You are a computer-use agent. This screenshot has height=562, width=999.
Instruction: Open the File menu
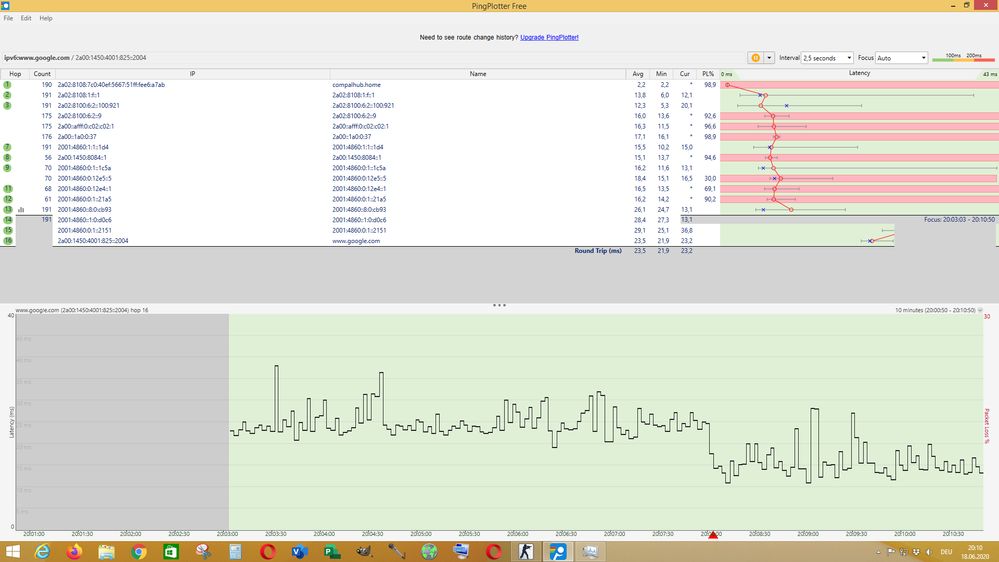8,18
